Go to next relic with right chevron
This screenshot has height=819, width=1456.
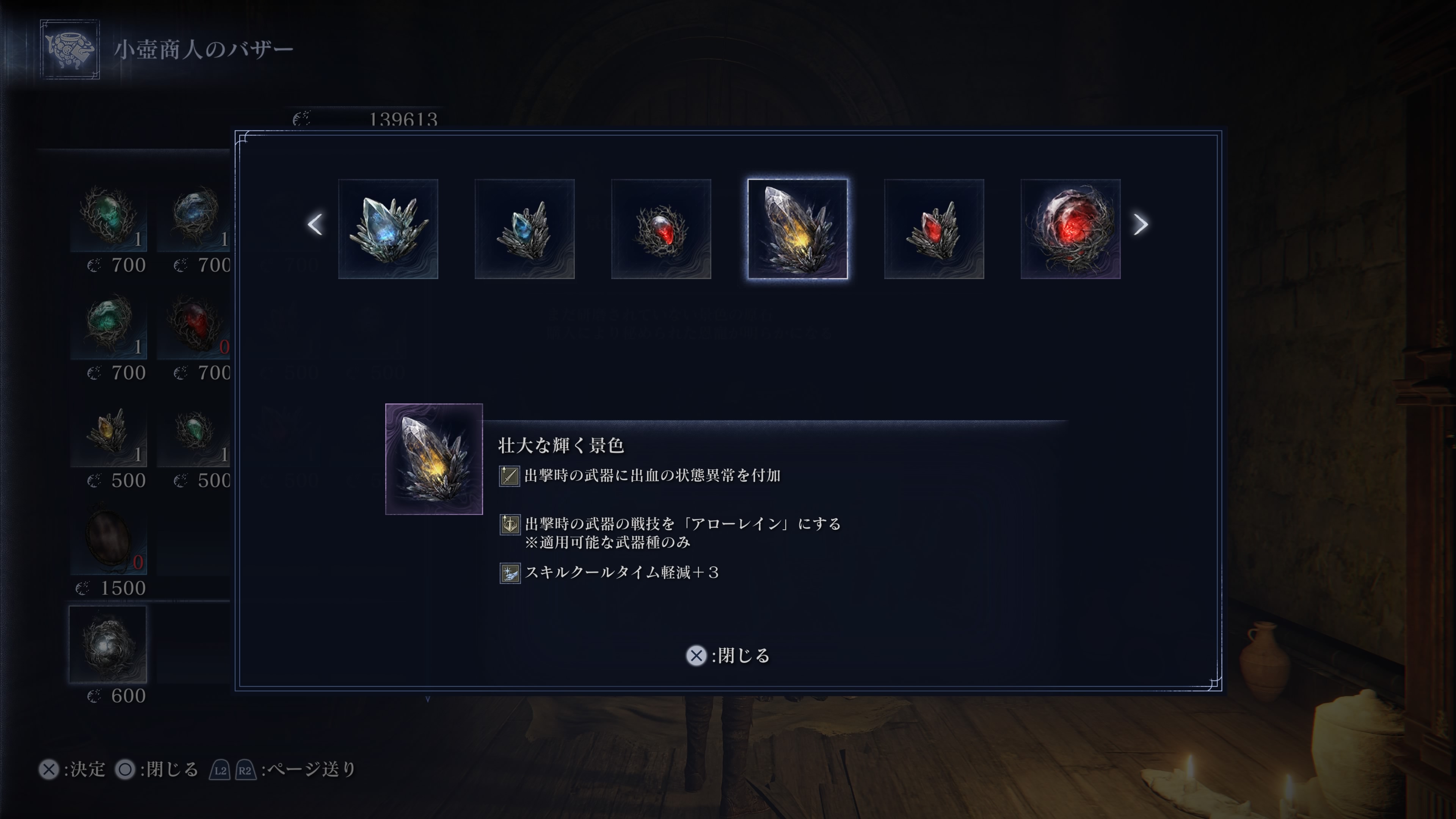1141,224
